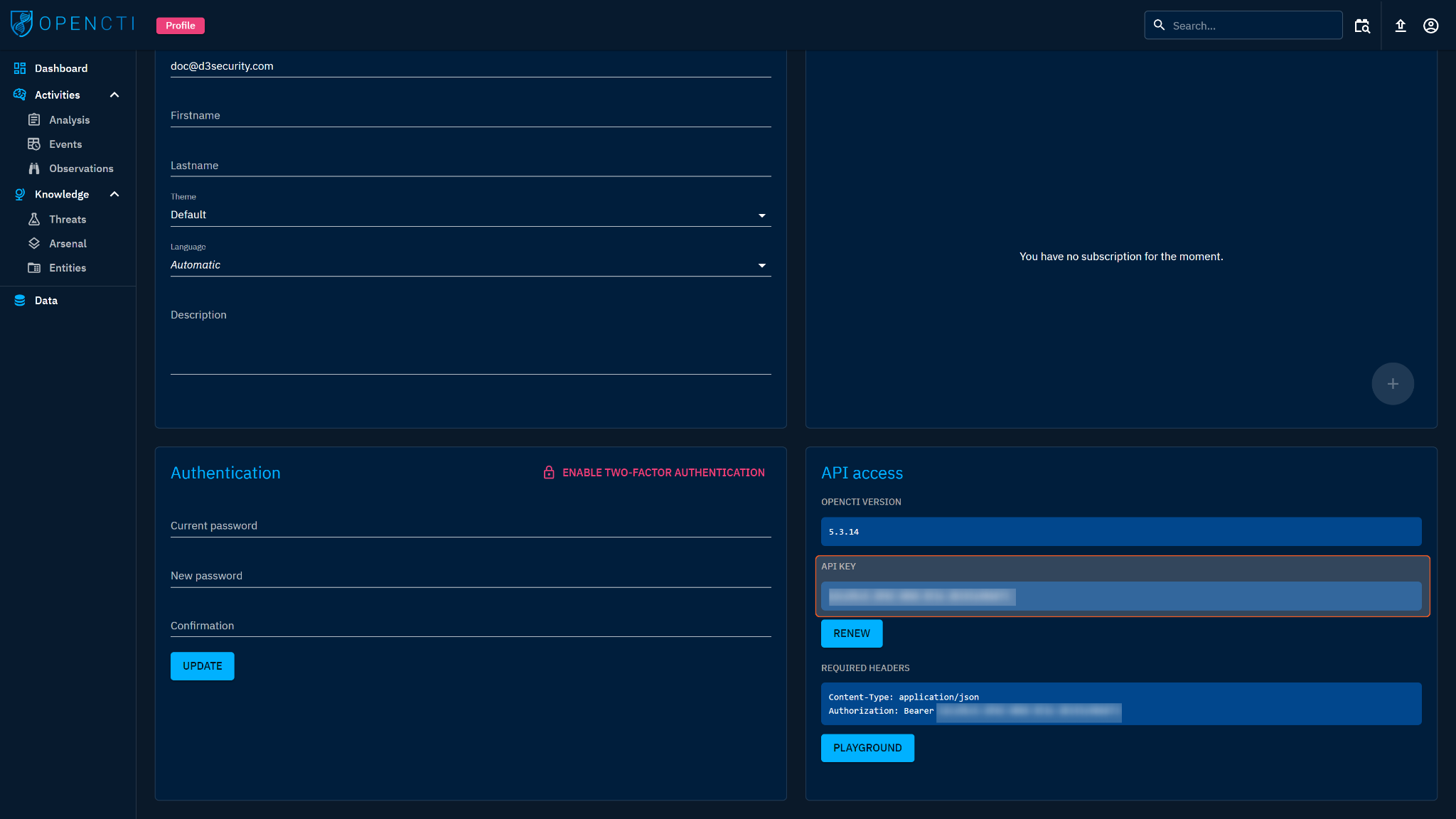Open the Language dropdown
Screen dimensions: 1456x819
tap(470, 265)
